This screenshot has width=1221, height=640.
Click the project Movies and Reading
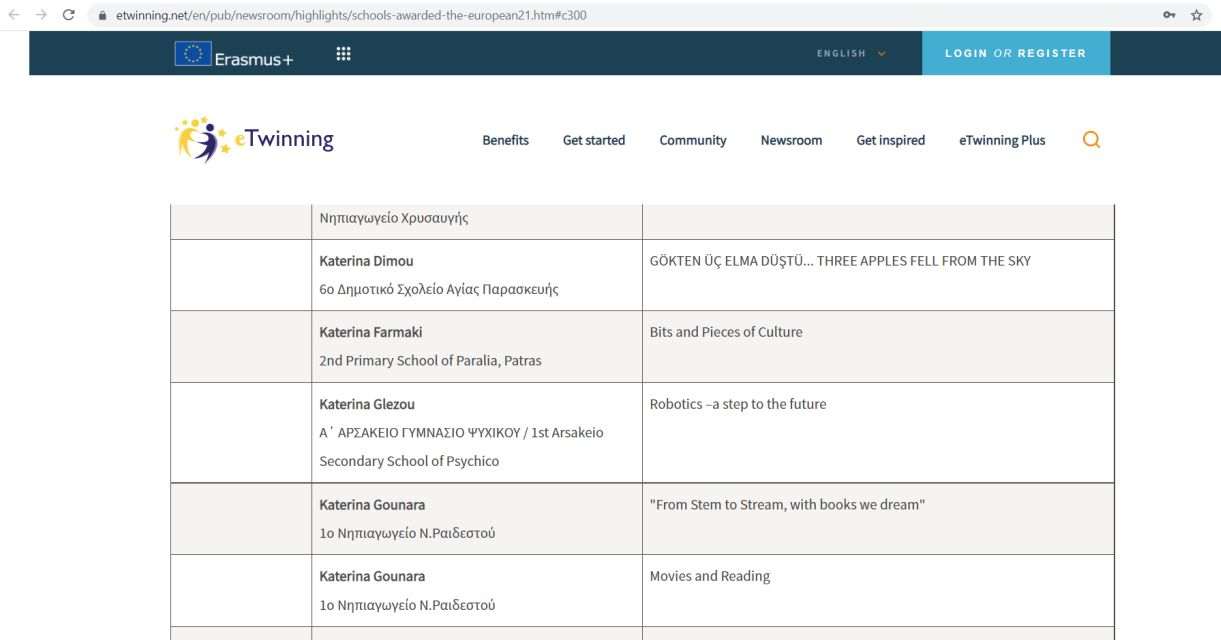[710, 577]
